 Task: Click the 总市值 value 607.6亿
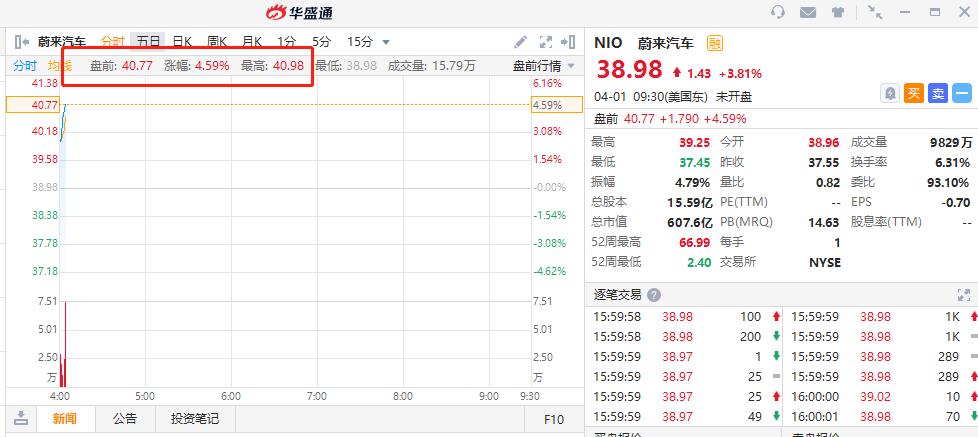click(690, 222)
